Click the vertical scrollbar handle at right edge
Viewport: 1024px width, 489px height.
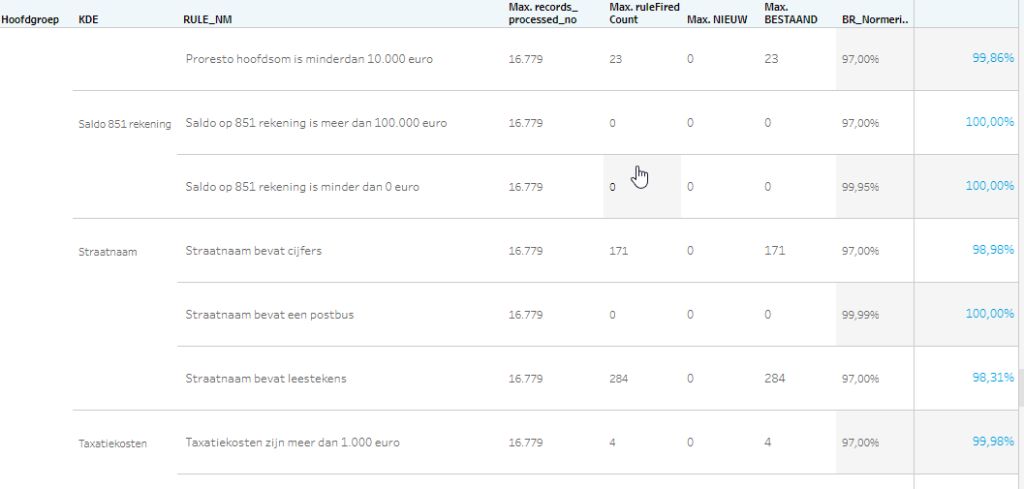1021,388
